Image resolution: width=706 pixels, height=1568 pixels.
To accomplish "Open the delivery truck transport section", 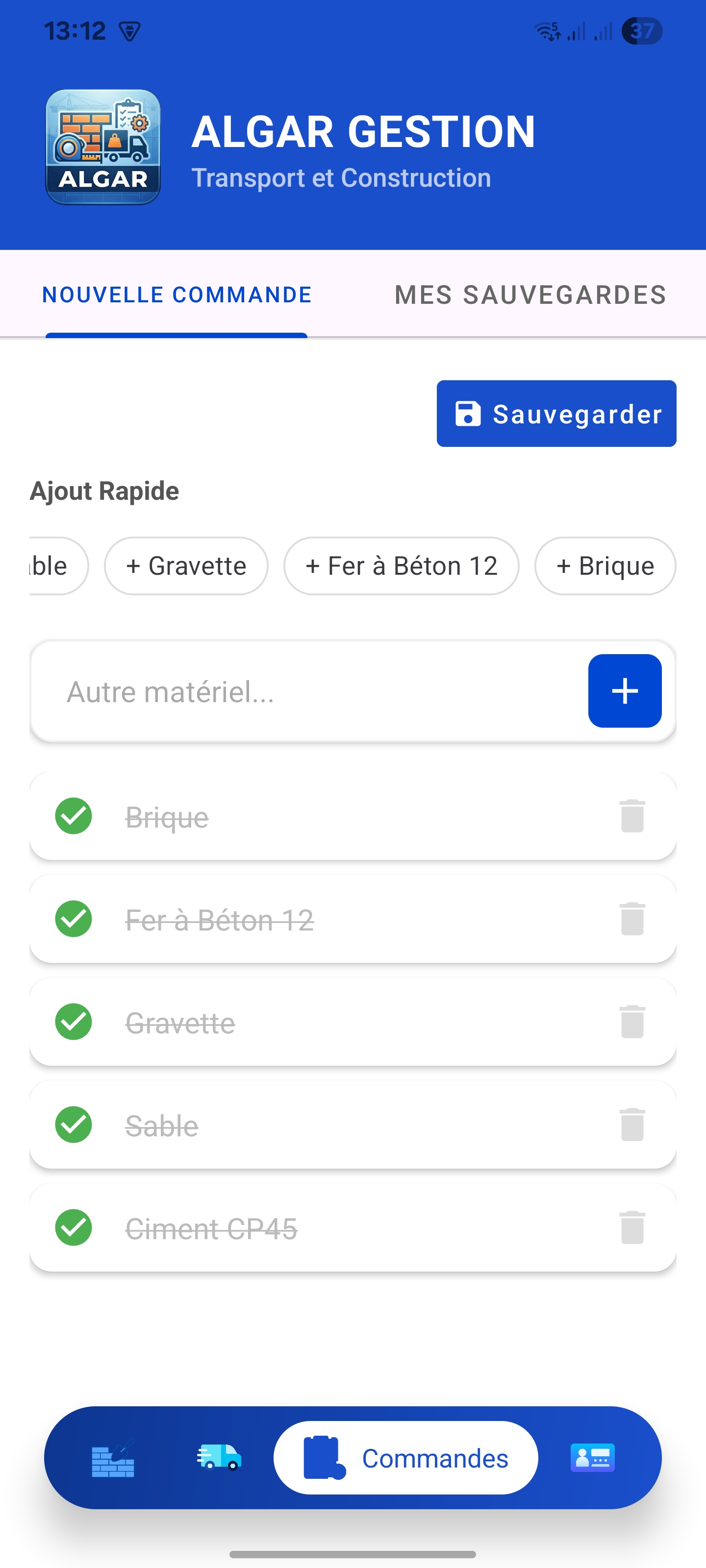I will click(219, 1458).
